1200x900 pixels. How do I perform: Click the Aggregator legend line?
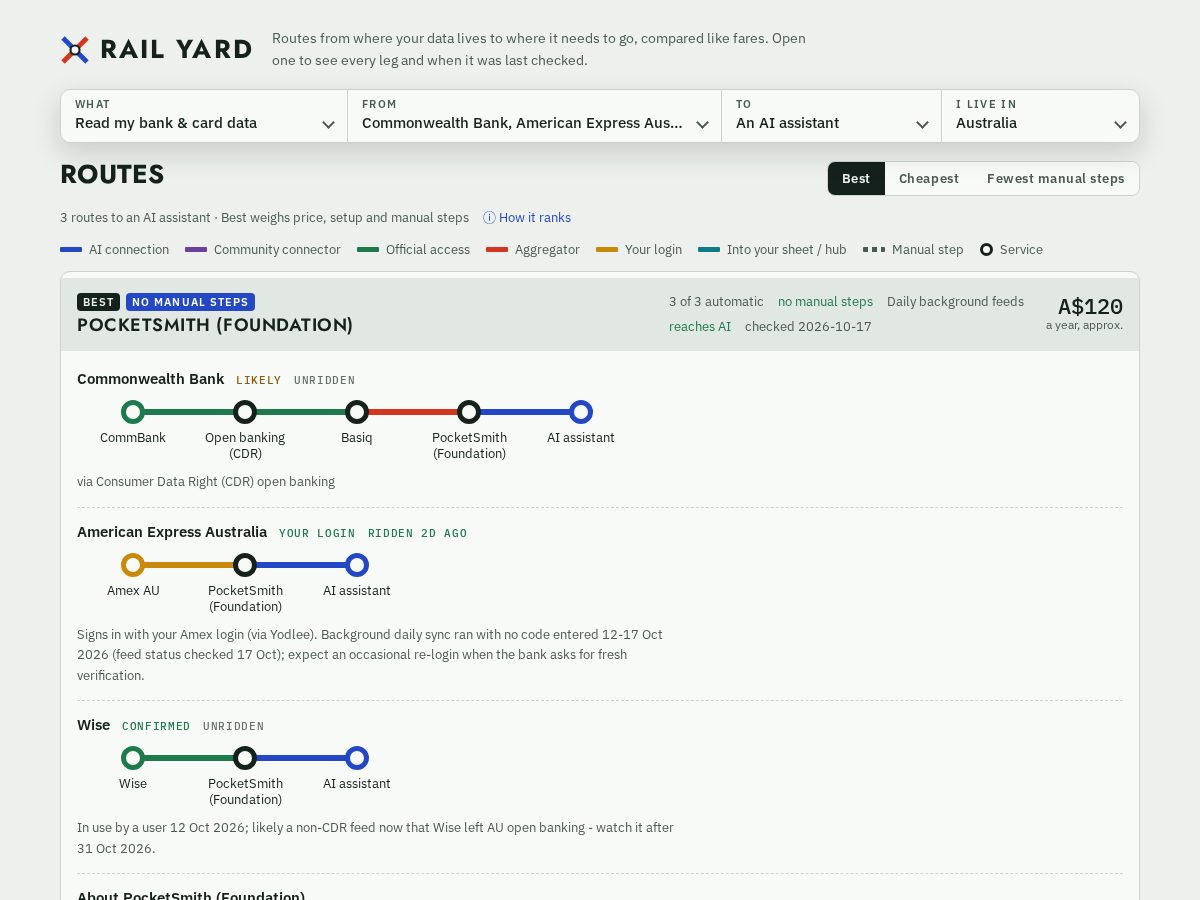point(497,250)
